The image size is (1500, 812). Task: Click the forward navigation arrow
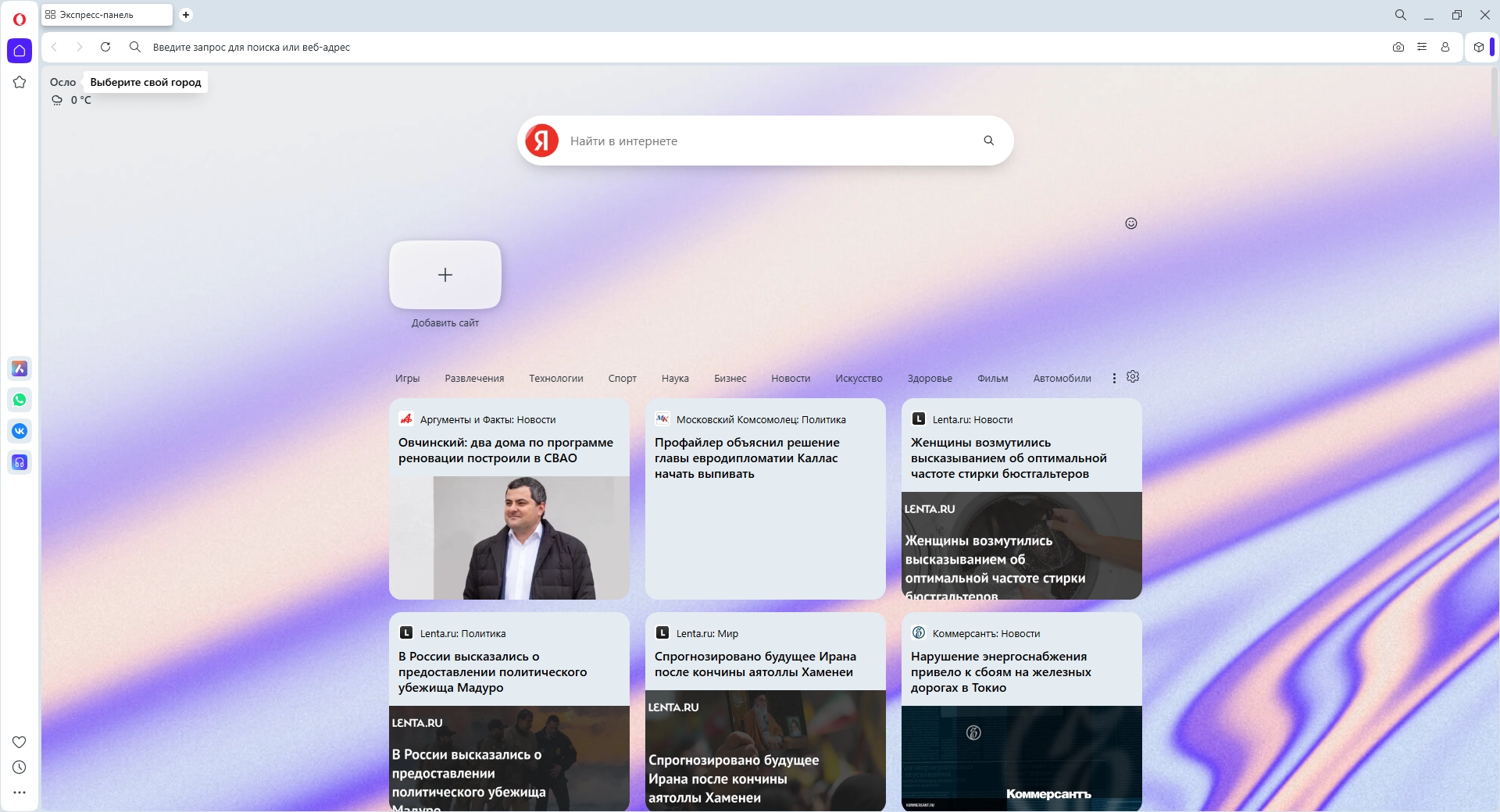tap(79, 47)
